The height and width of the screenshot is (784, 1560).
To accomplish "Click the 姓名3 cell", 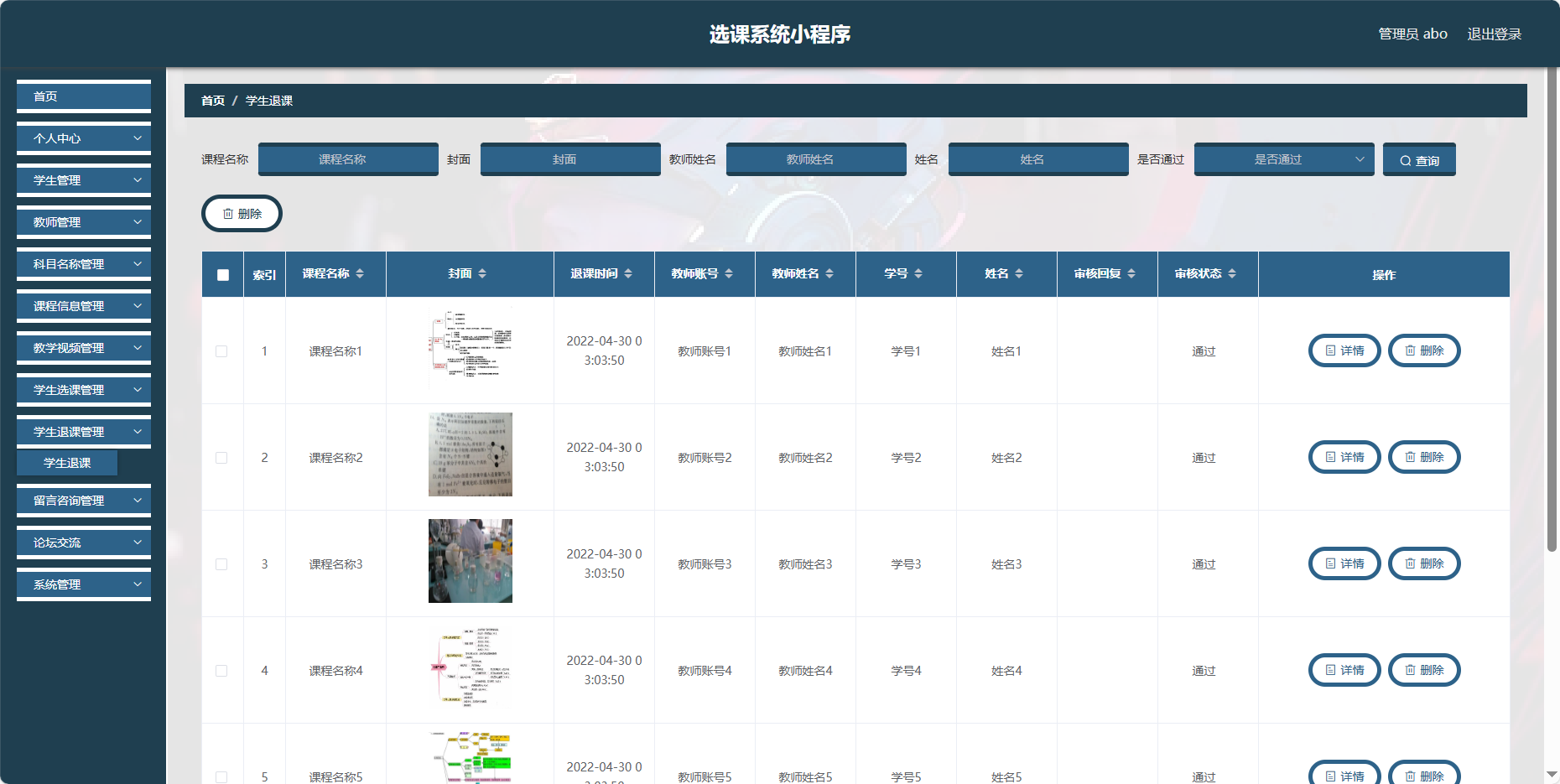I will (1006, 564).
